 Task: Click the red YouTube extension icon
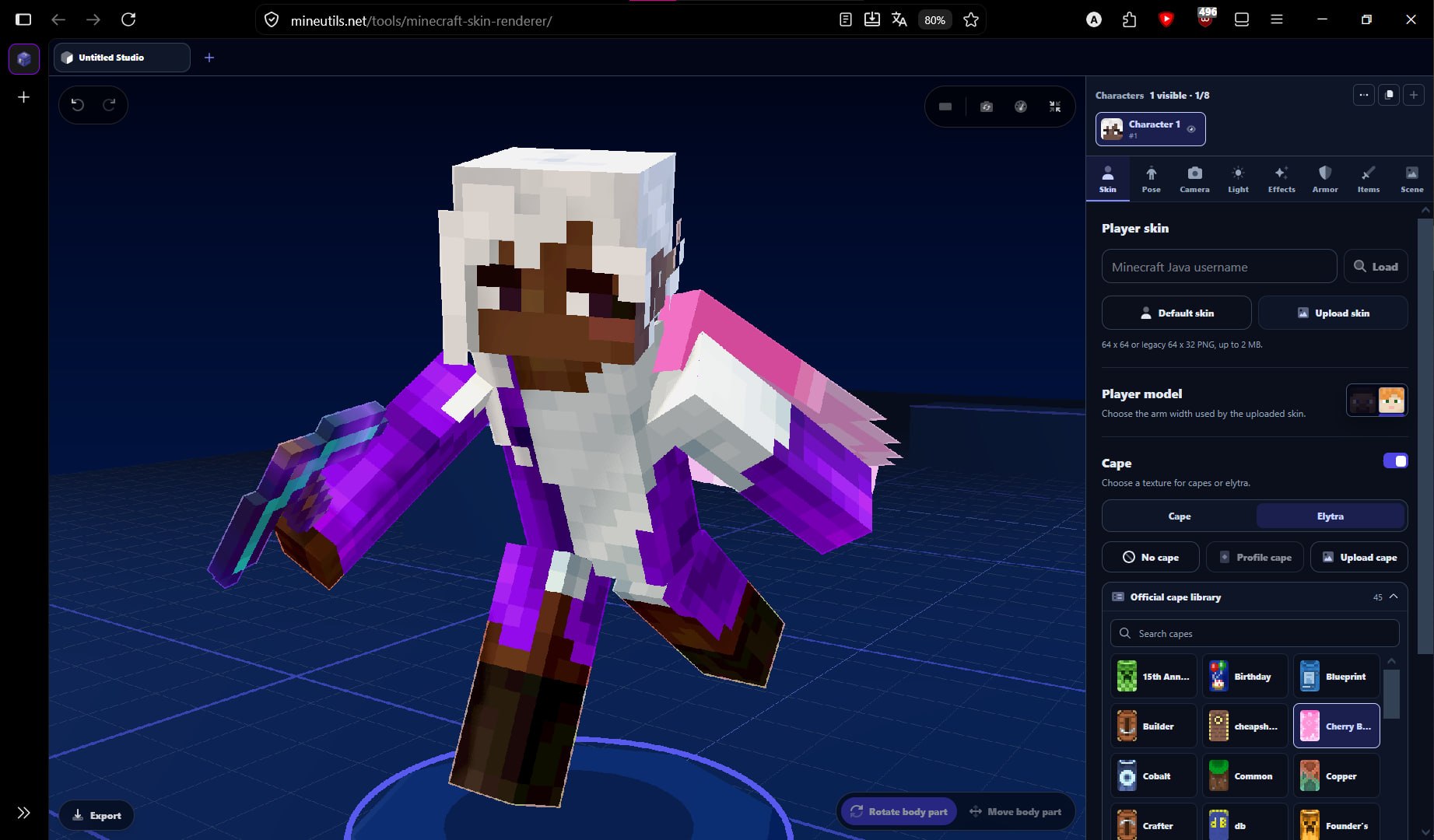point(1166,19)
